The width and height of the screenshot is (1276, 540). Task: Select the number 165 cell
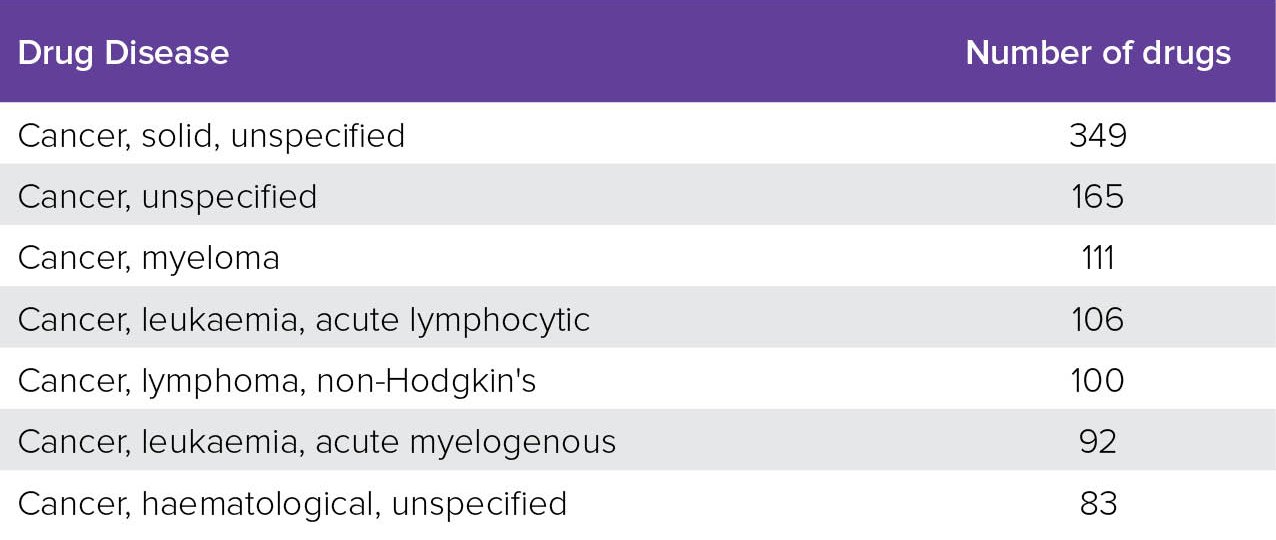1097,197
